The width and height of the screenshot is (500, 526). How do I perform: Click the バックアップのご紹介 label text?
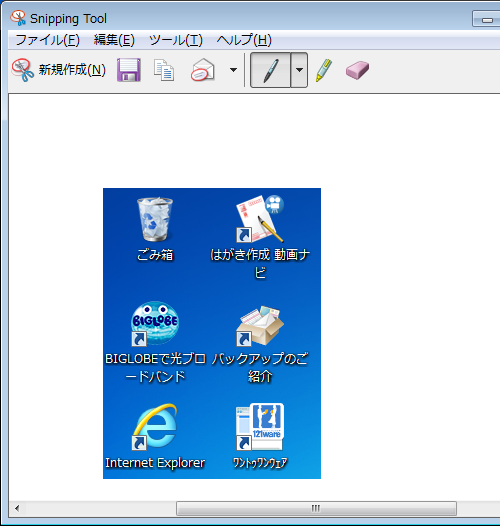(x=260, y=368)
